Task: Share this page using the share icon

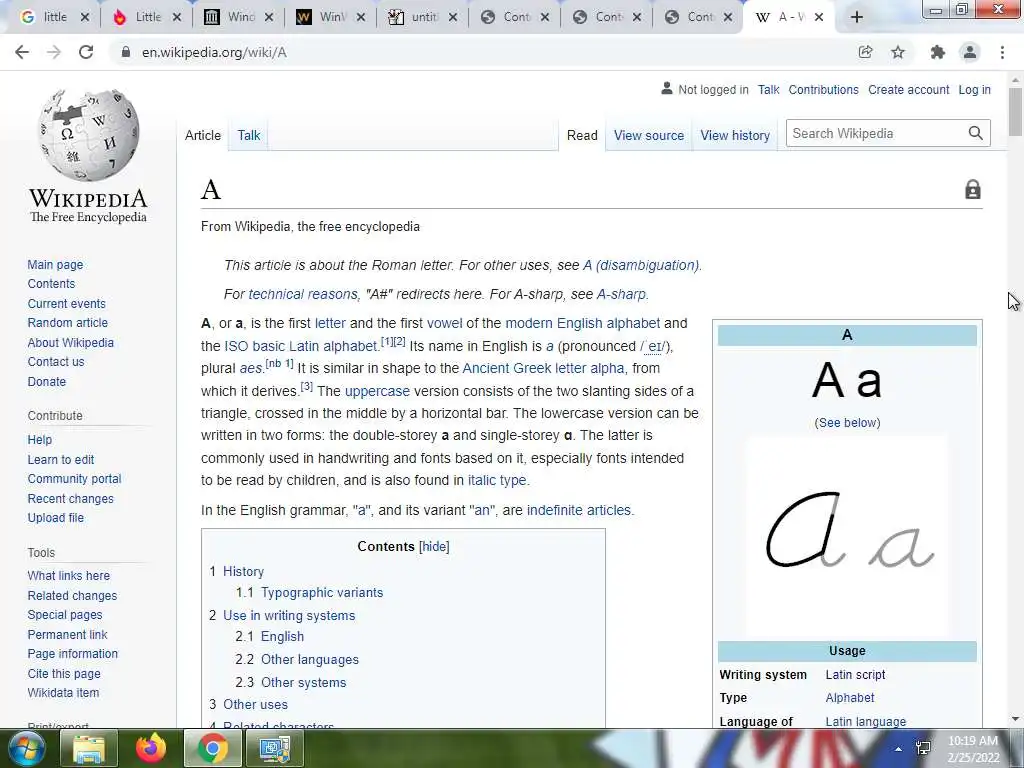Action: (865, 52)
